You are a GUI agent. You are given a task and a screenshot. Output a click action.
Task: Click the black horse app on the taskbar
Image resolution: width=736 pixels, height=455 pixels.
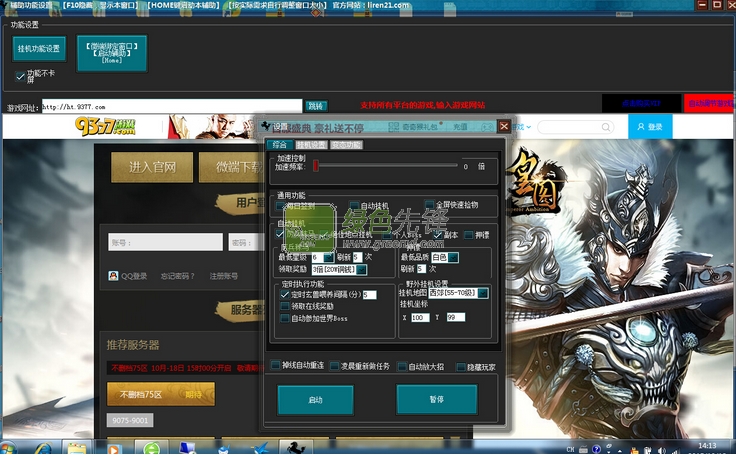[295, 447]
